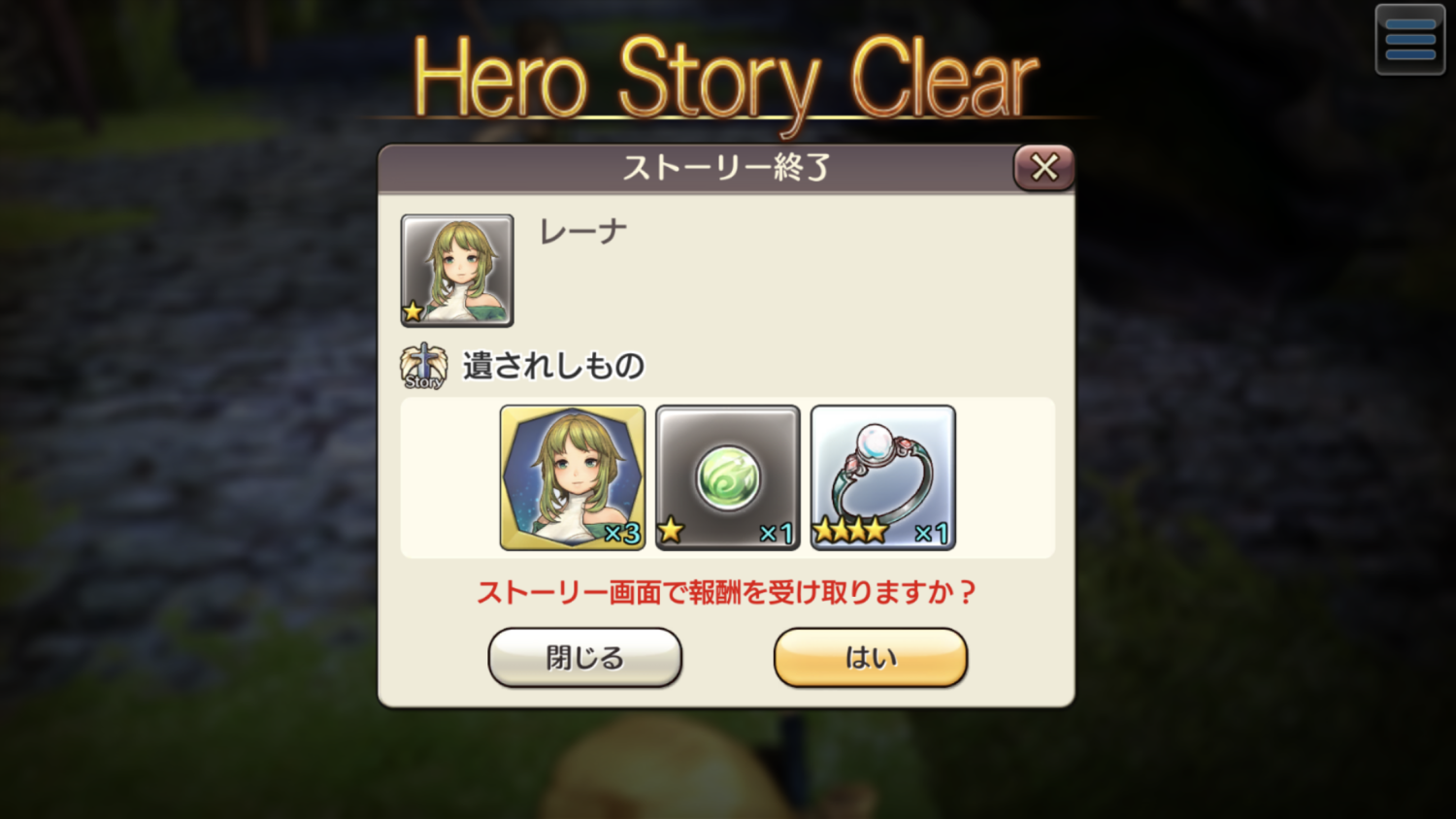This screenshot has width=1456, height=819.
Task: Close the ストーリー終了 dialog with X
Action: 1044,168
